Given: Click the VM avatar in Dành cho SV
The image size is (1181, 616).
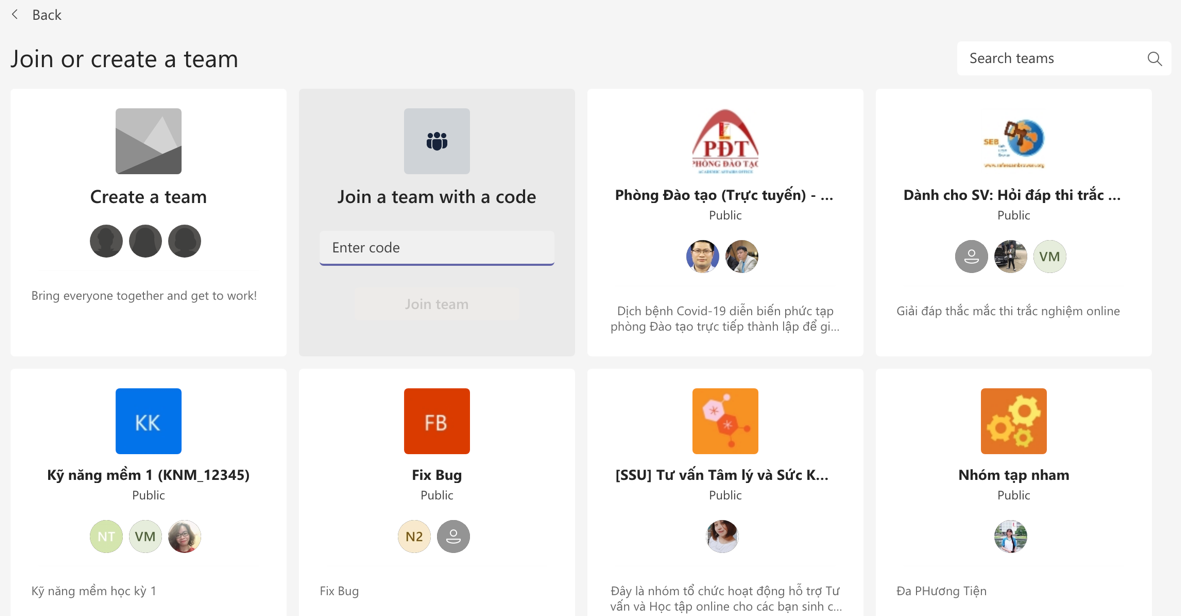Looking at the screenshot, I should click(x=1049, y=257).
